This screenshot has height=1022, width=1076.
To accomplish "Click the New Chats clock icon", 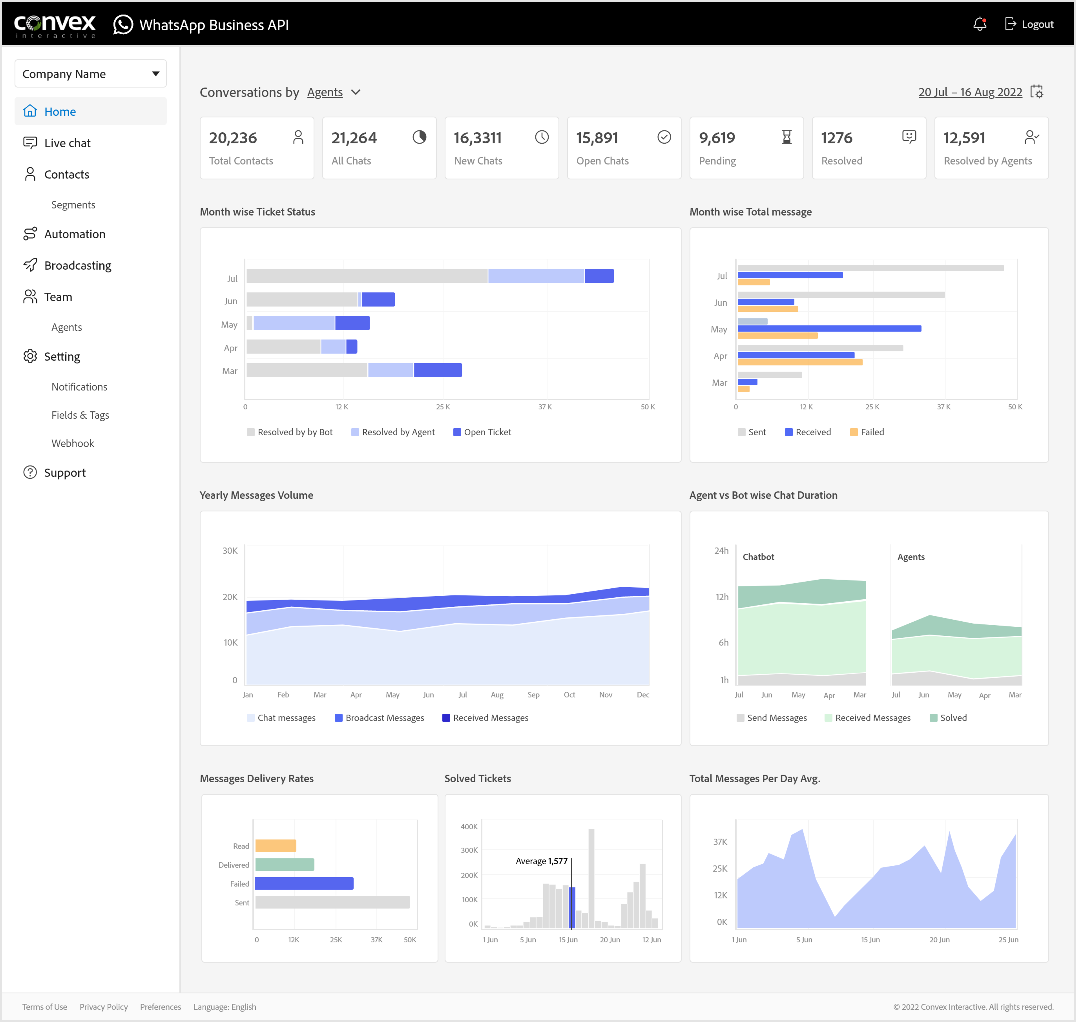I will click(x=542, y=138).
